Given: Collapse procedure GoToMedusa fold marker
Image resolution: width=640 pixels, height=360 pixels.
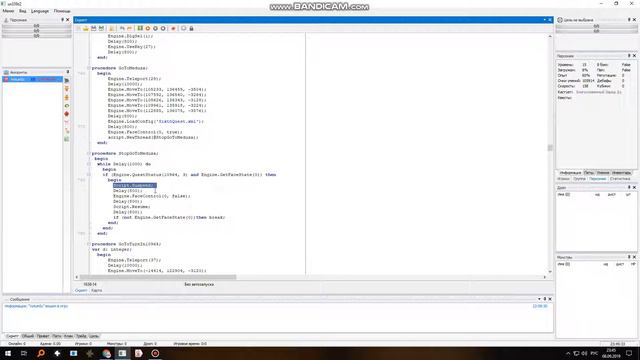Looking at the screenshot, I should tap(89, 68).
